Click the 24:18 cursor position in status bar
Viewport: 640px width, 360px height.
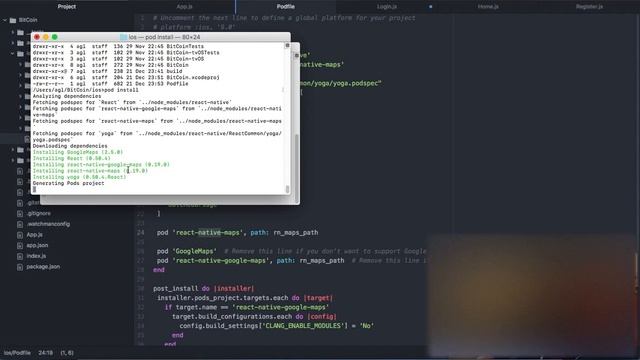coord(45,353)
